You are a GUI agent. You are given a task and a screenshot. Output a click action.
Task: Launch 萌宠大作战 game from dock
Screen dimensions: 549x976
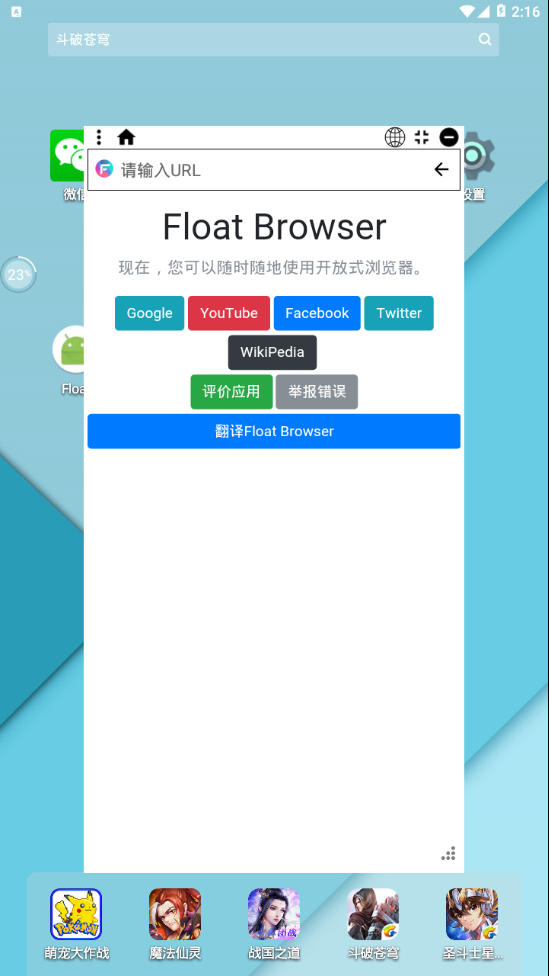click(x=76, y=914)
